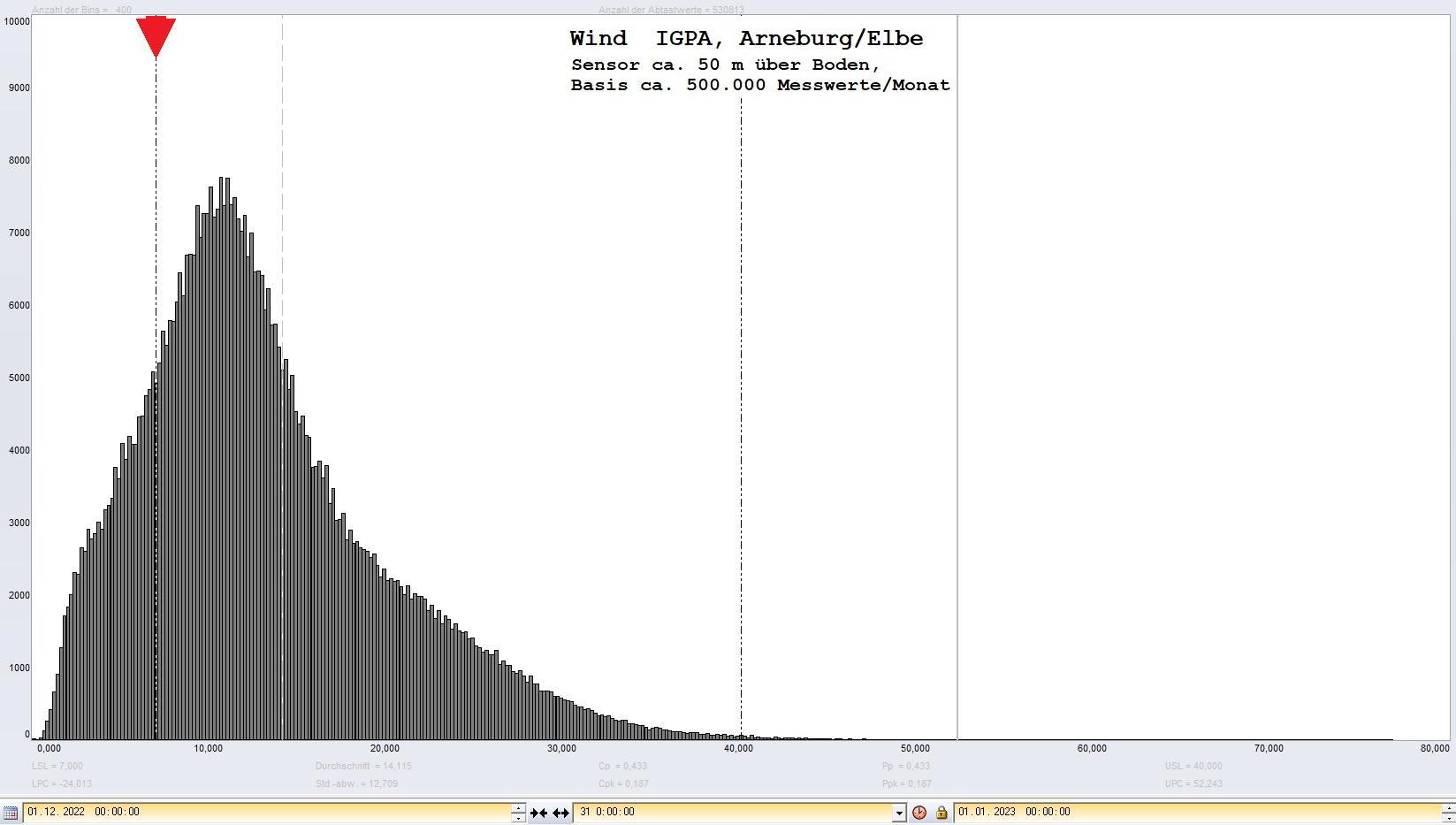Click the Cpk = 0,187 statistic
Viewport: 1456px width, 825px height.
click(x=622, y=783)
